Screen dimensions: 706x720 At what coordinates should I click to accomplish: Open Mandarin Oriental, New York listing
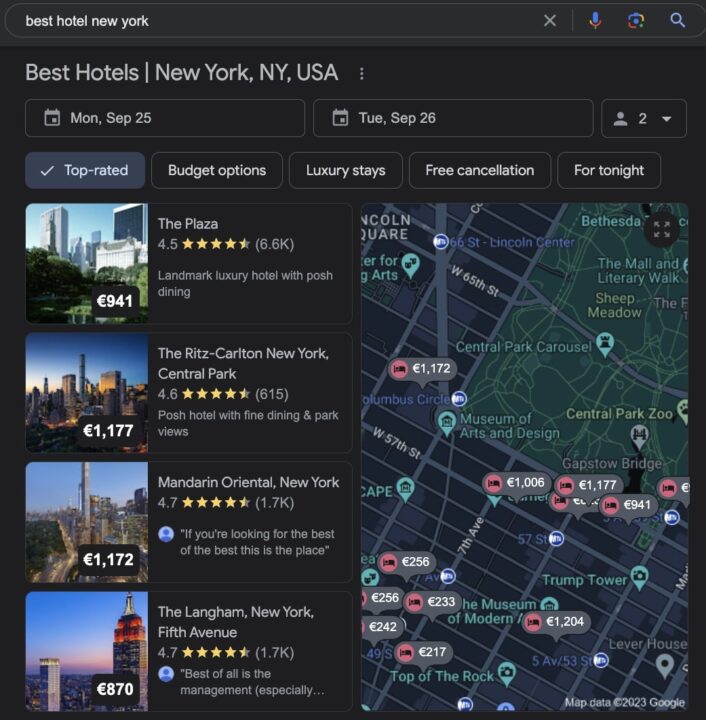tap(189, 522)
